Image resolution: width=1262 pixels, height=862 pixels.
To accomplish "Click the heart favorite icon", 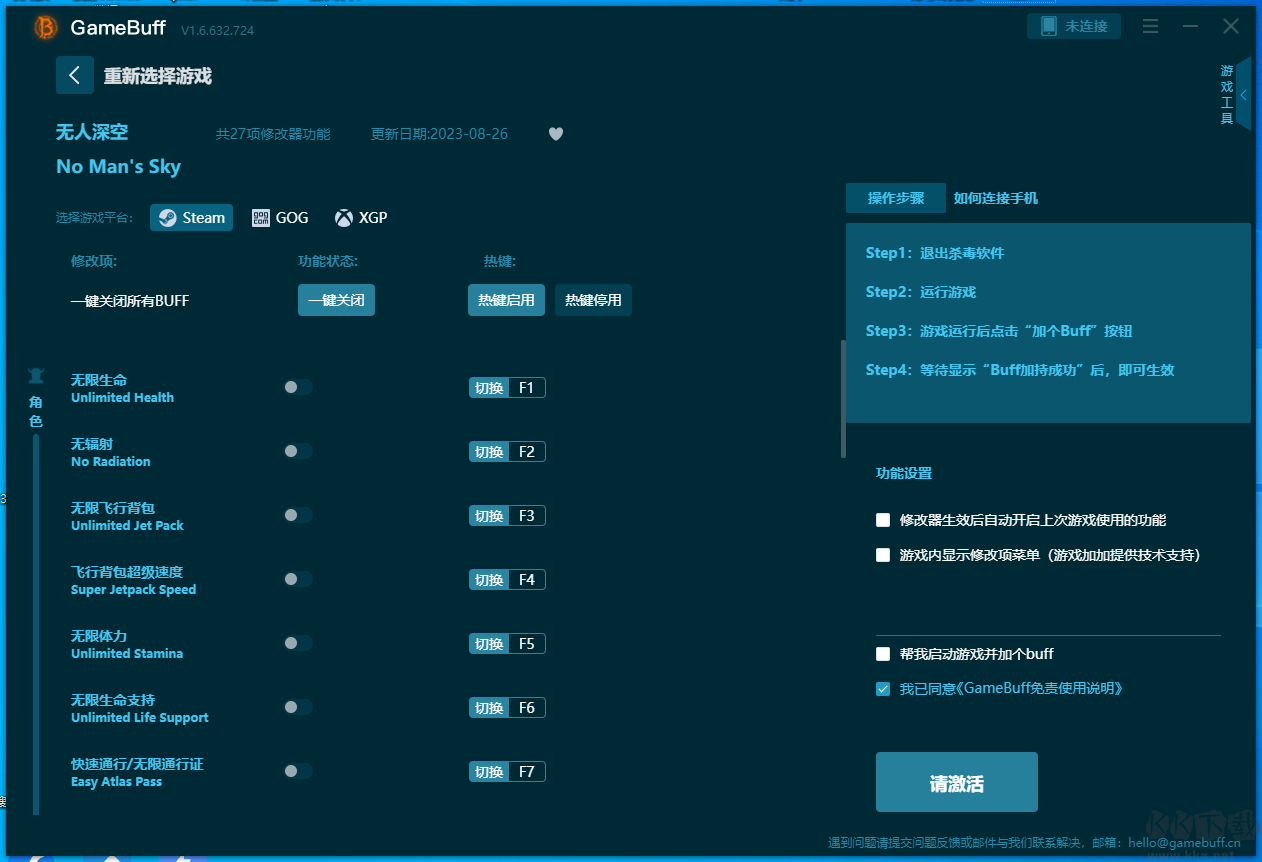I will 556,134.
